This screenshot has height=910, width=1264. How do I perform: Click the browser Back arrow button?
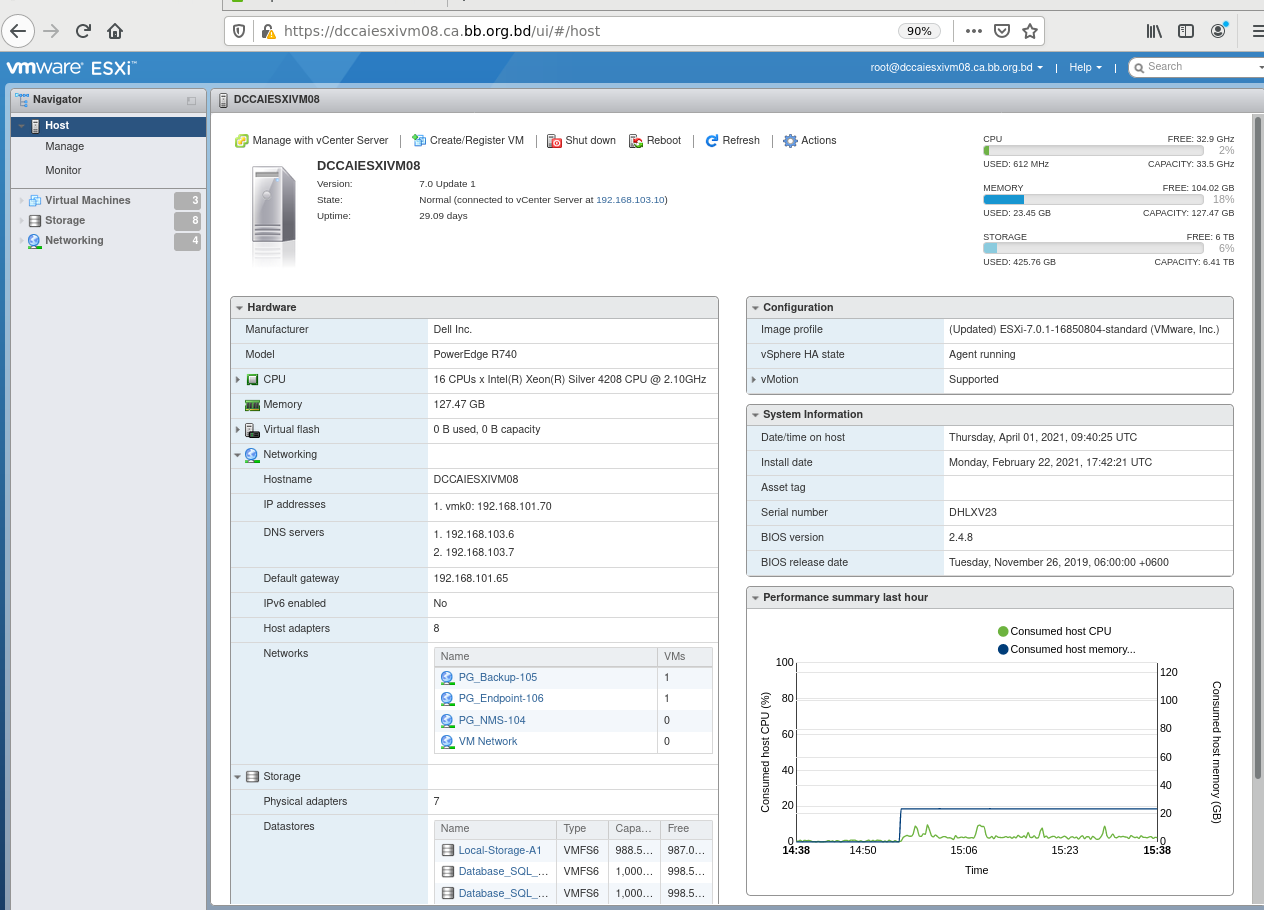(18, 31)
